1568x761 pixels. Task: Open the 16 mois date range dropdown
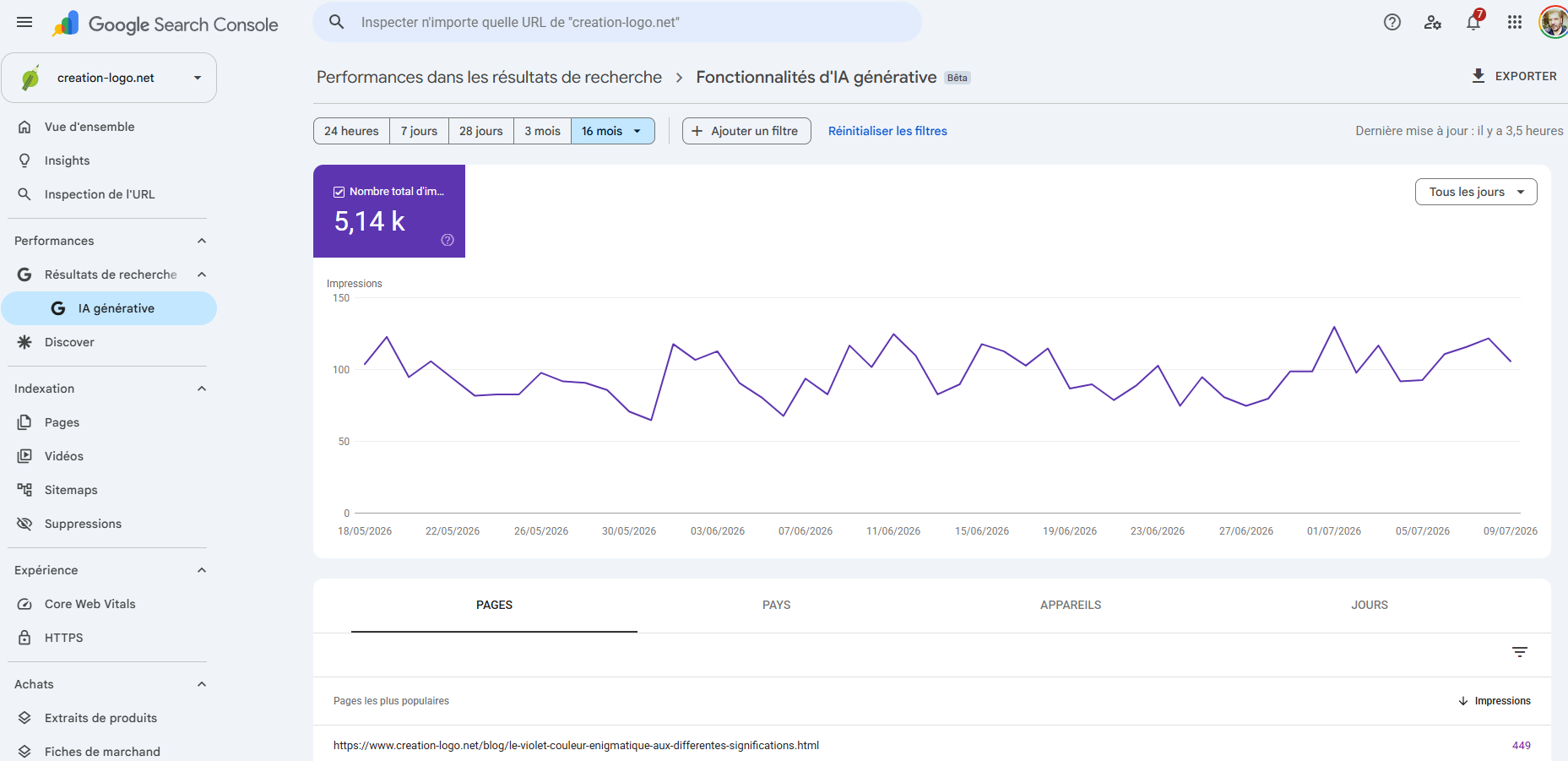click(x=613, y=131)
